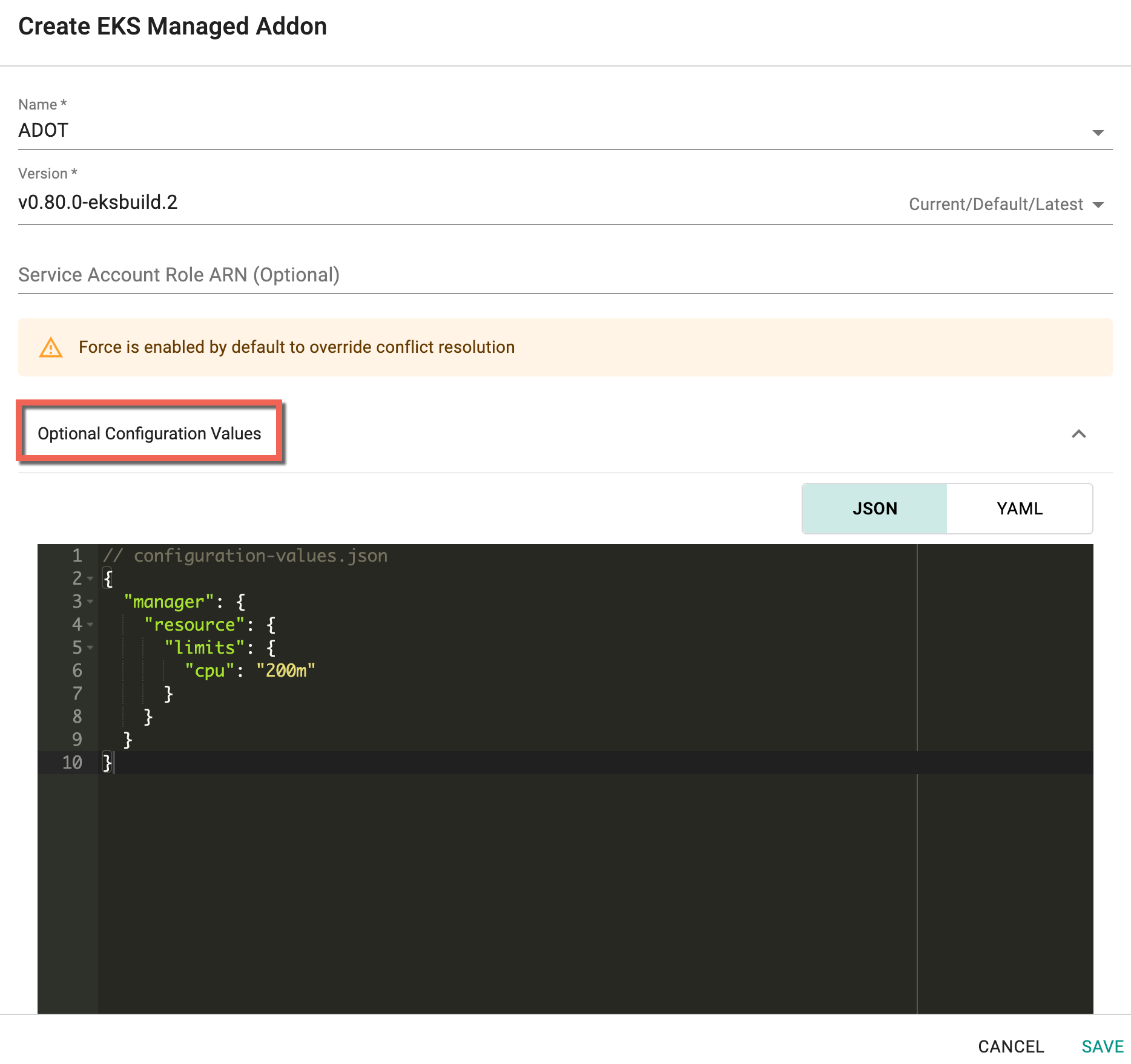Fold the resource block at line 4

(x=90, y=625)
